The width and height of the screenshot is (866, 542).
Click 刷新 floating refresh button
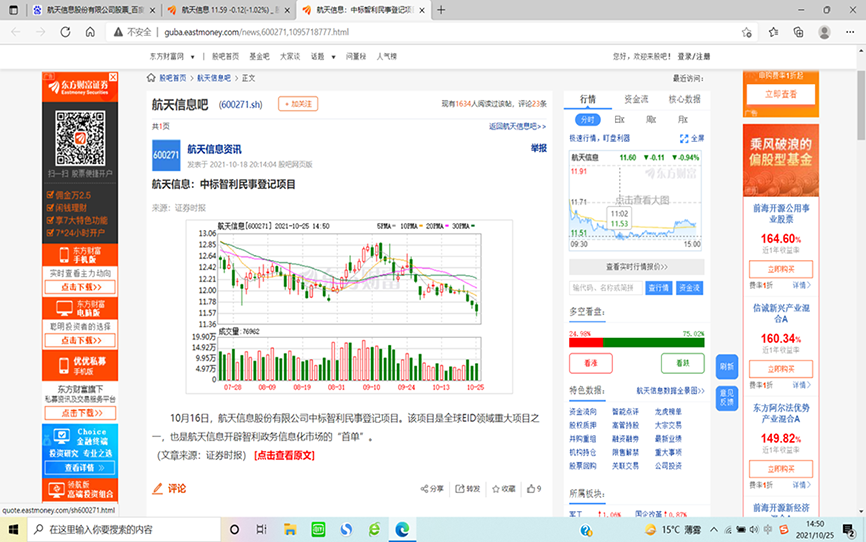[727, 367]
